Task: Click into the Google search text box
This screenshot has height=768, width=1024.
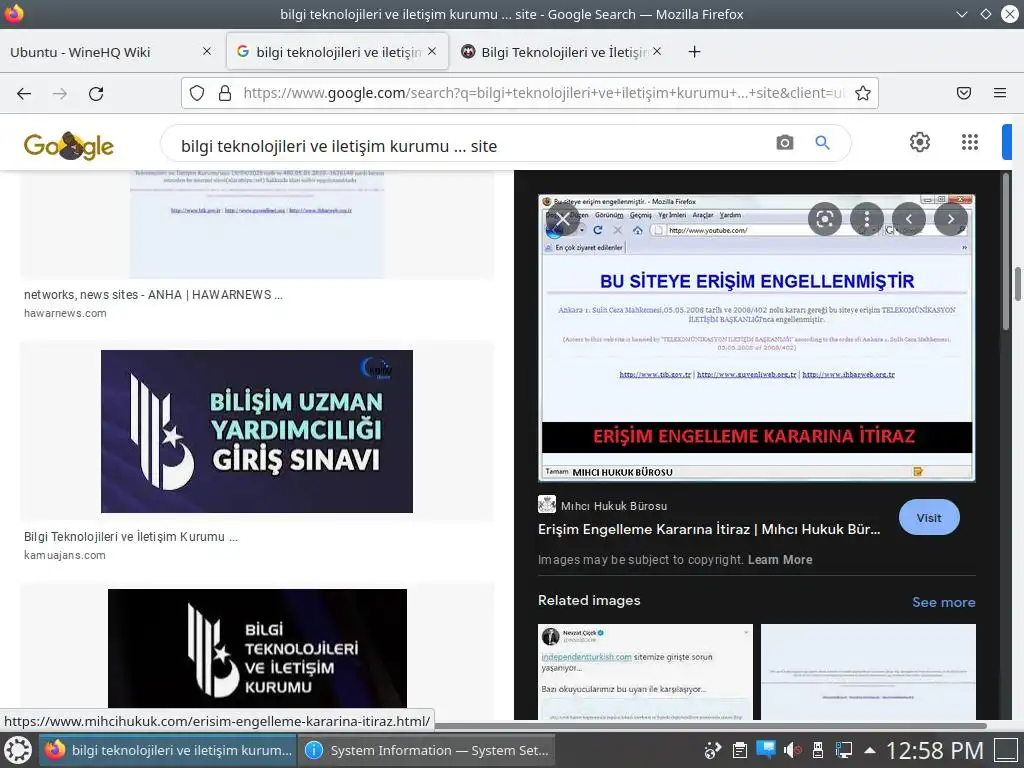Action: [x=470, y=146]
